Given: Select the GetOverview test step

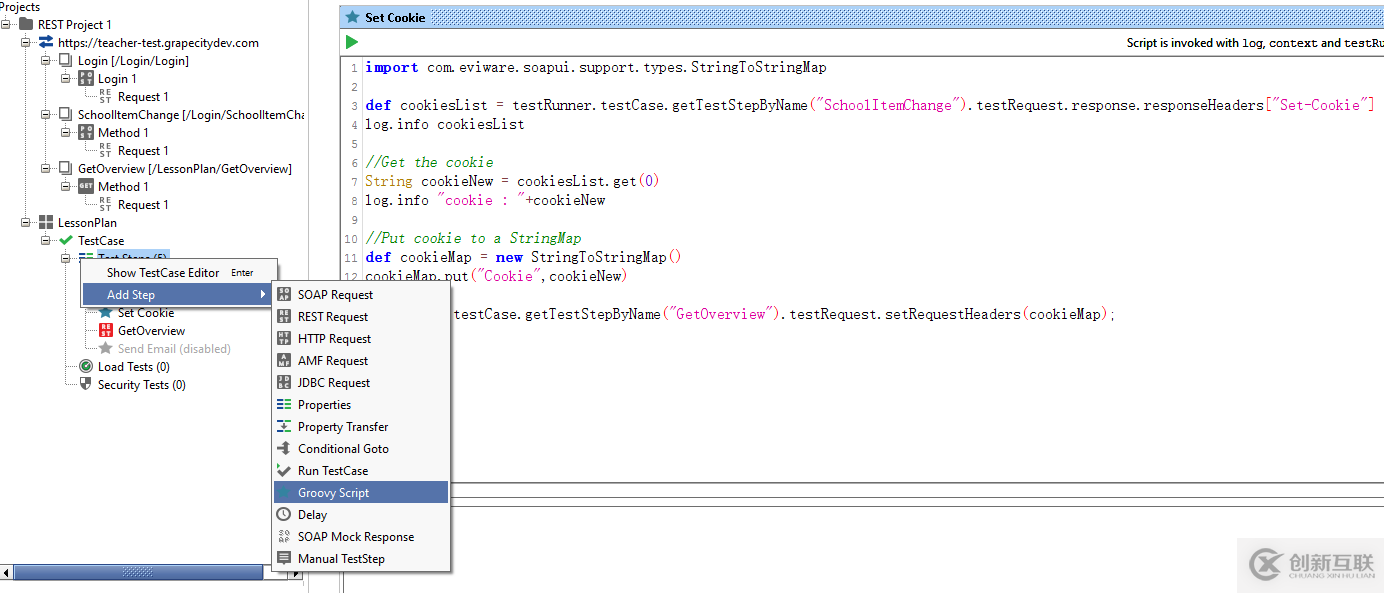Looking at the screenshot, I should click(x=151, y=330).
